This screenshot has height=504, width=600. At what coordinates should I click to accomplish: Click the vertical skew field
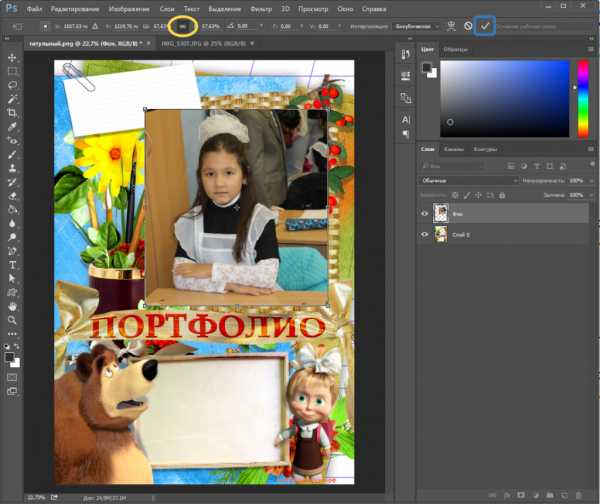click(x=328, y=26)
